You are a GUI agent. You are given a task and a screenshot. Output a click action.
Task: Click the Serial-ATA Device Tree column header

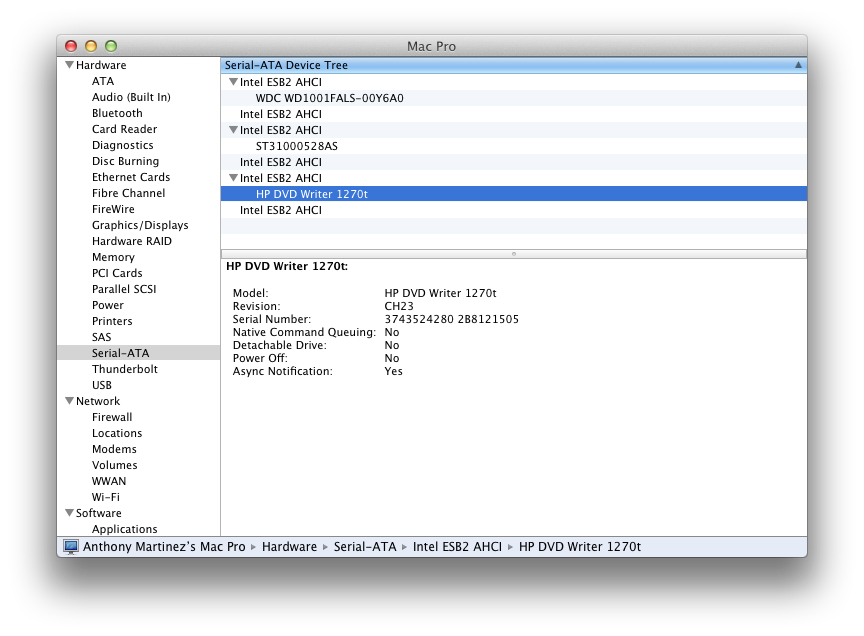(514, 65)
